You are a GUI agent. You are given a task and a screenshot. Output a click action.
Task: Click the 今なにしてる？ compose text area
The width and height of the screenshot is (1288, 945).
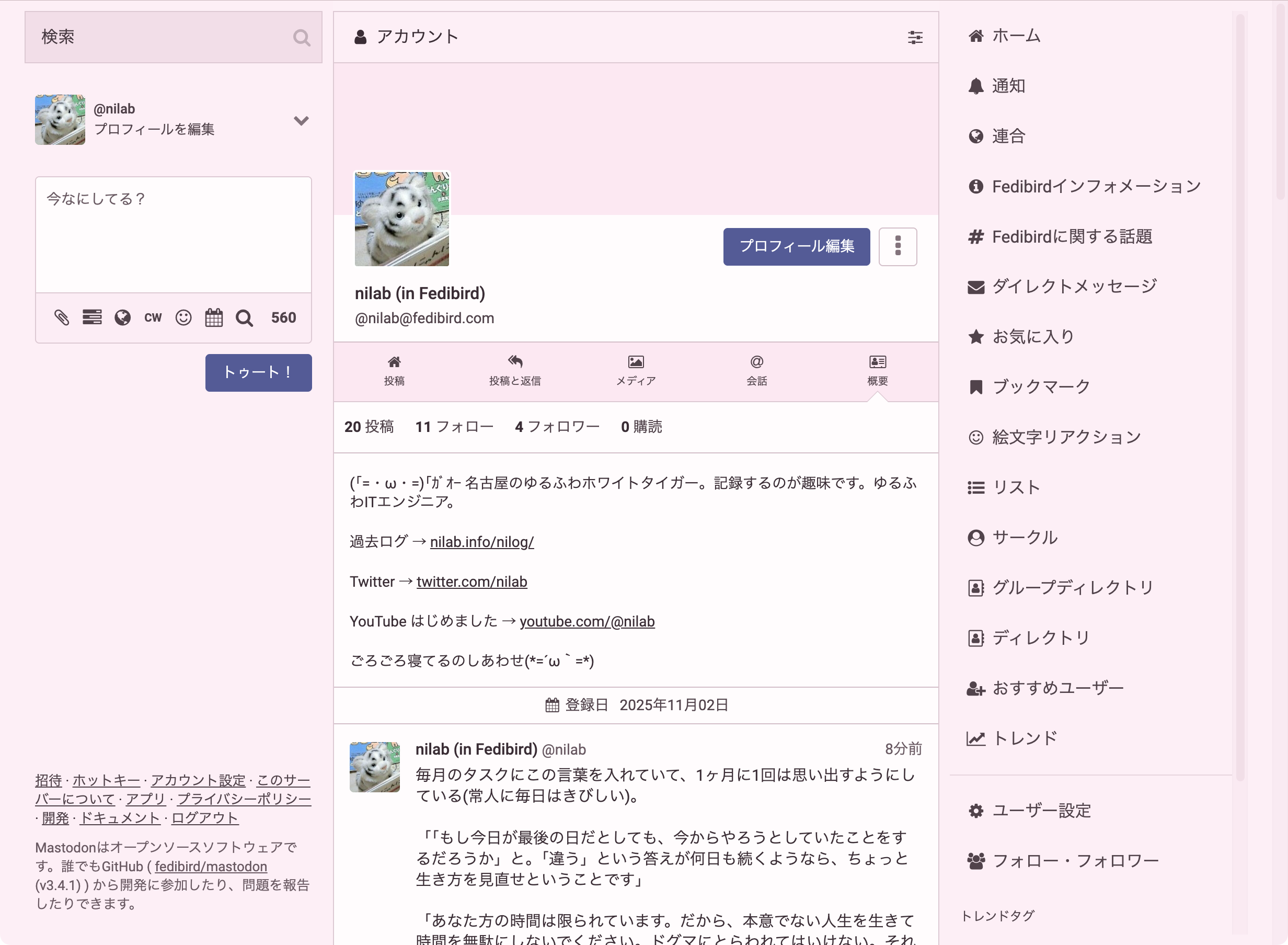click(x=173, y=234)
